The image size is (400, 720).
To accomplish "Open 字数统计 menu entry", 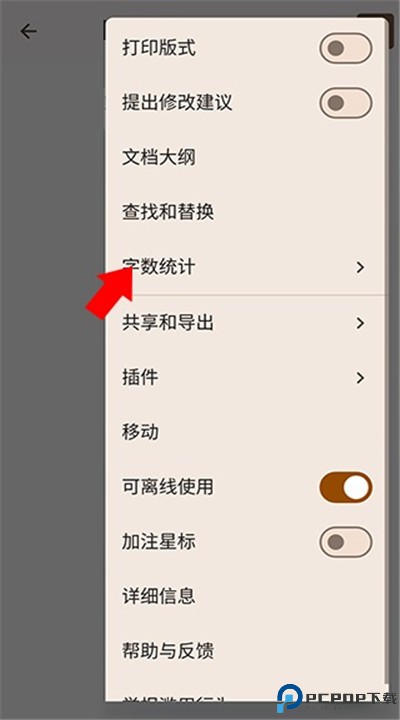I will click(x=246, y=267).
